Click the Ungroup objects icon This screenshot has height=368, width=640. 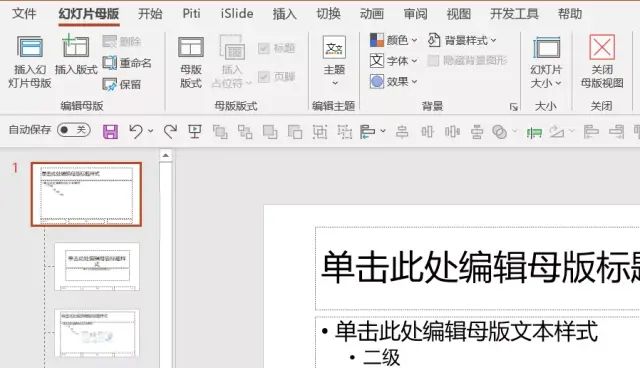pos(344,131)
